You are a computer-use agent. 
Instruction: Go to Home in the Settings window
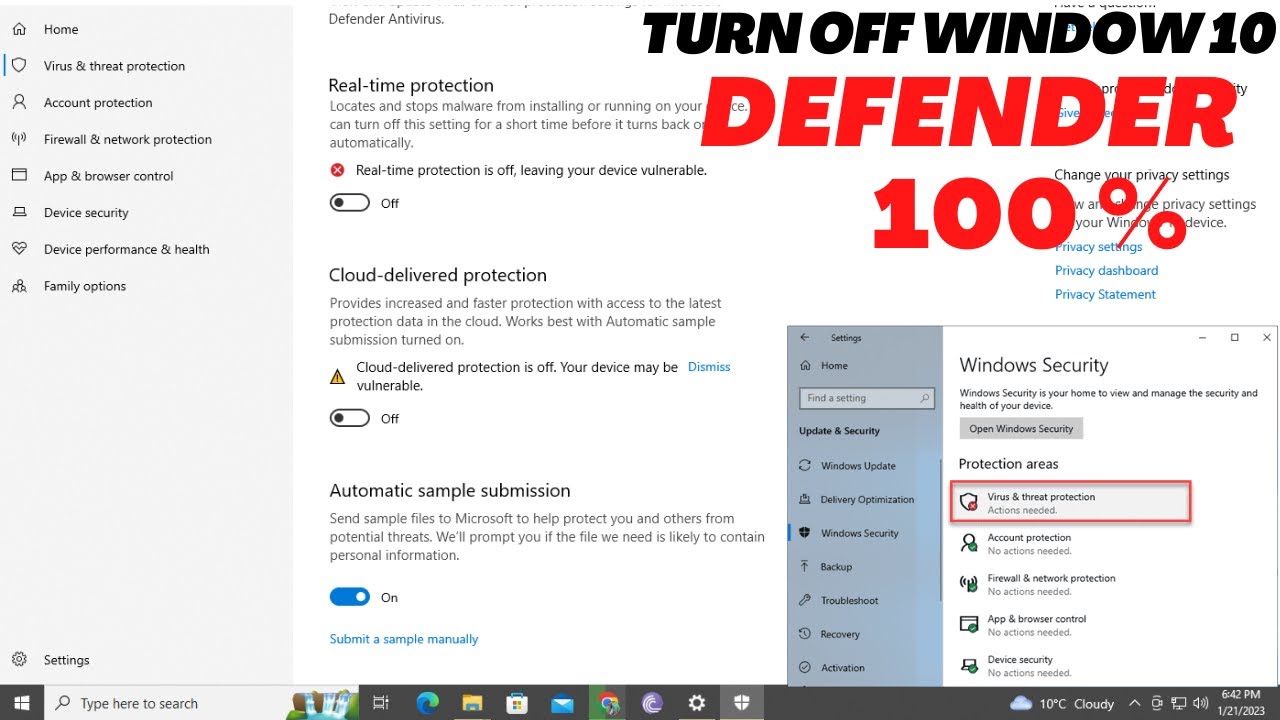824,366
